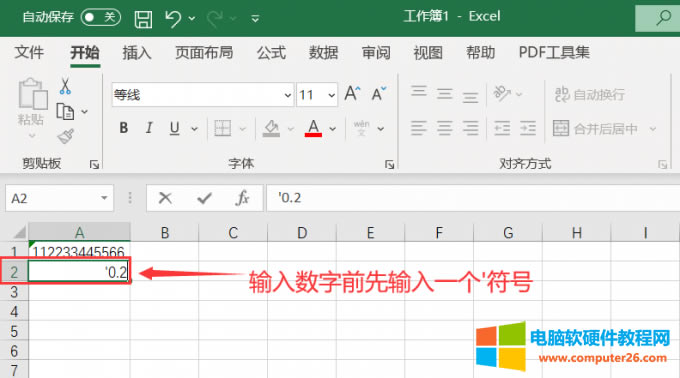The width and height of the screenshot is (680, 378).
Task: Open the Name Box dropdown arrow
Action: [104, 198]
